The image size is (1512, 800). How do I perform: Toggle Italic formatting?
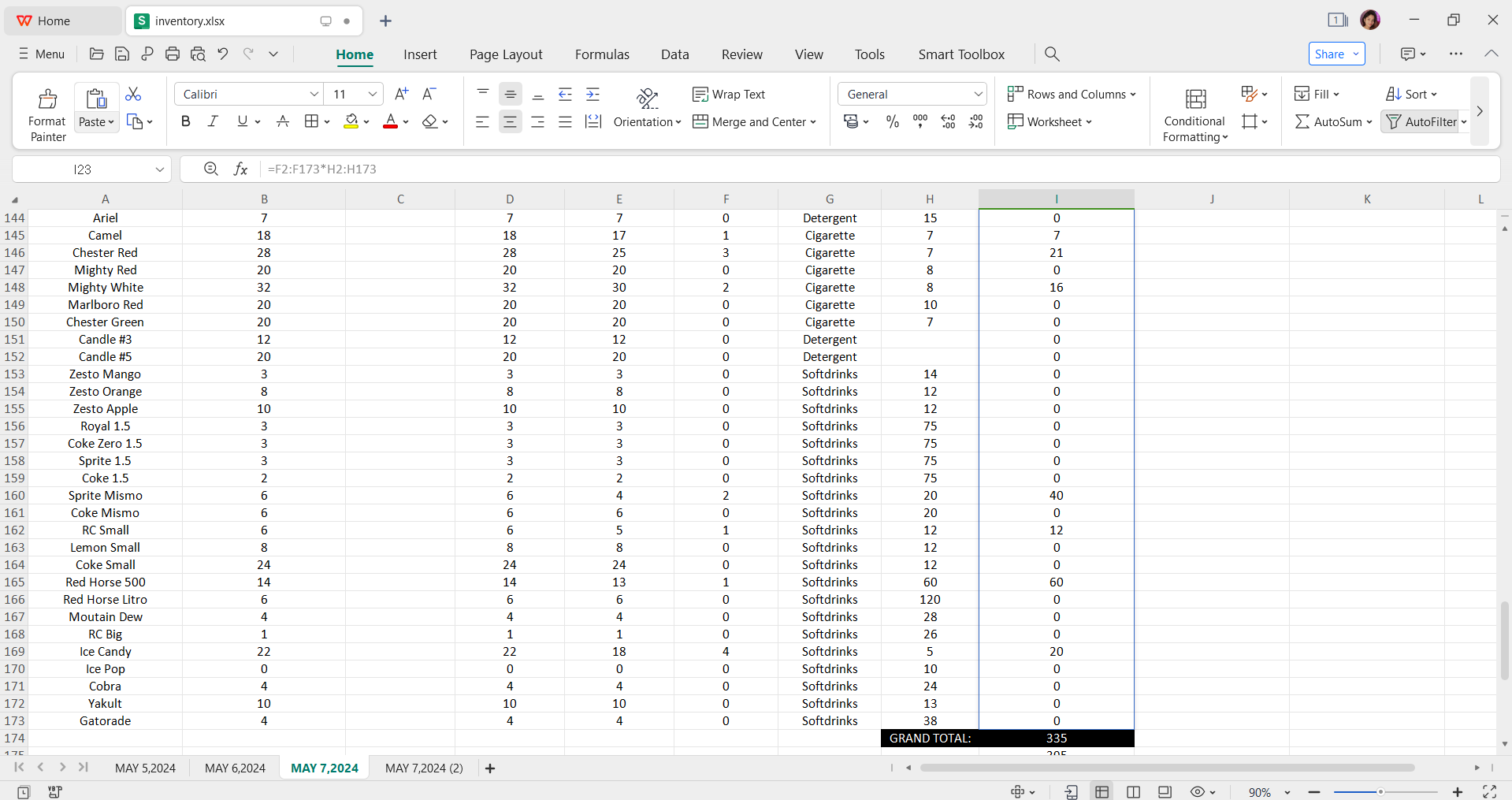coord(213,121)
